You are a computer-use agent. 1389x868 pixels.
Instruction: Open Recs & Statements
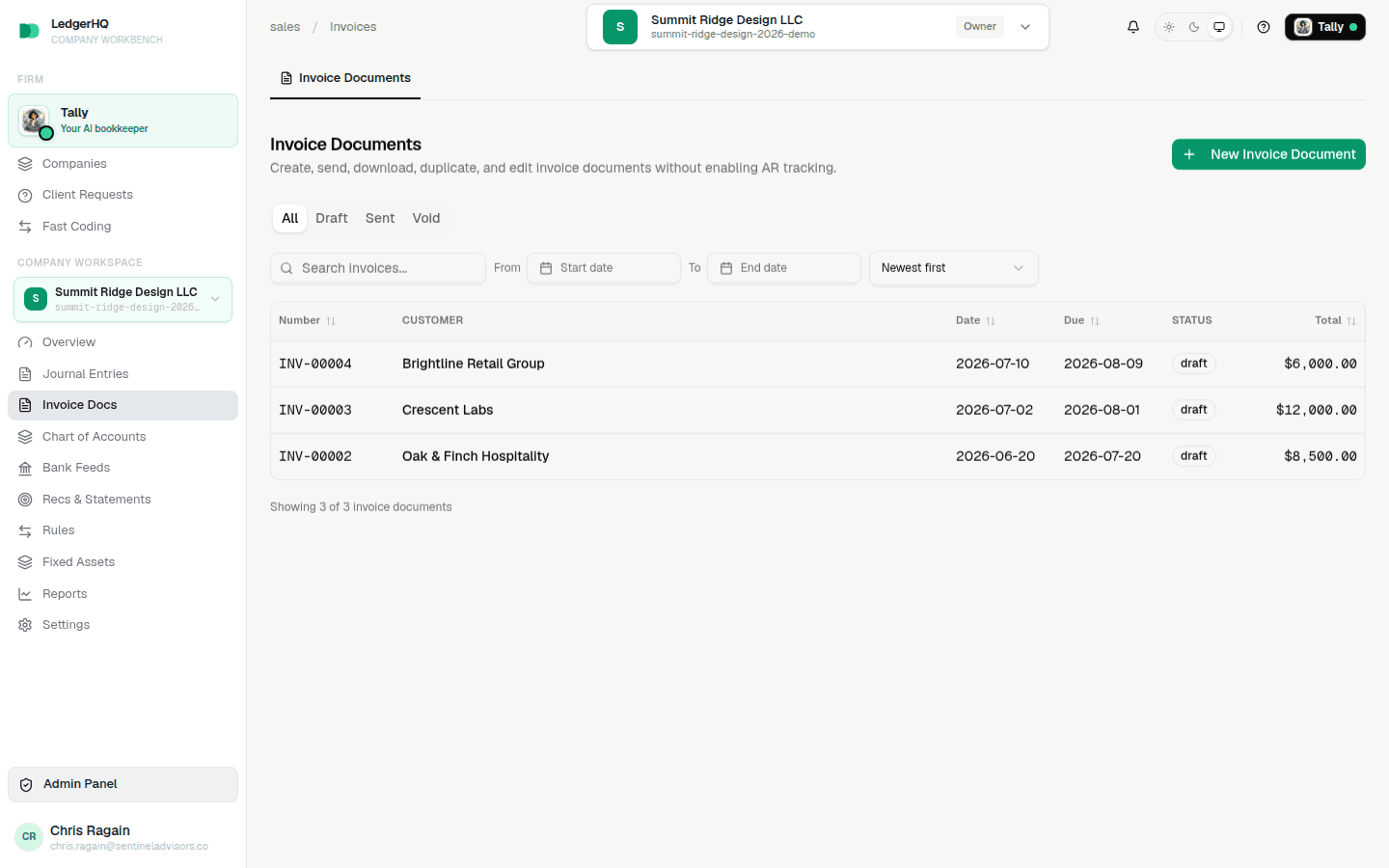[x=123, y=500]
